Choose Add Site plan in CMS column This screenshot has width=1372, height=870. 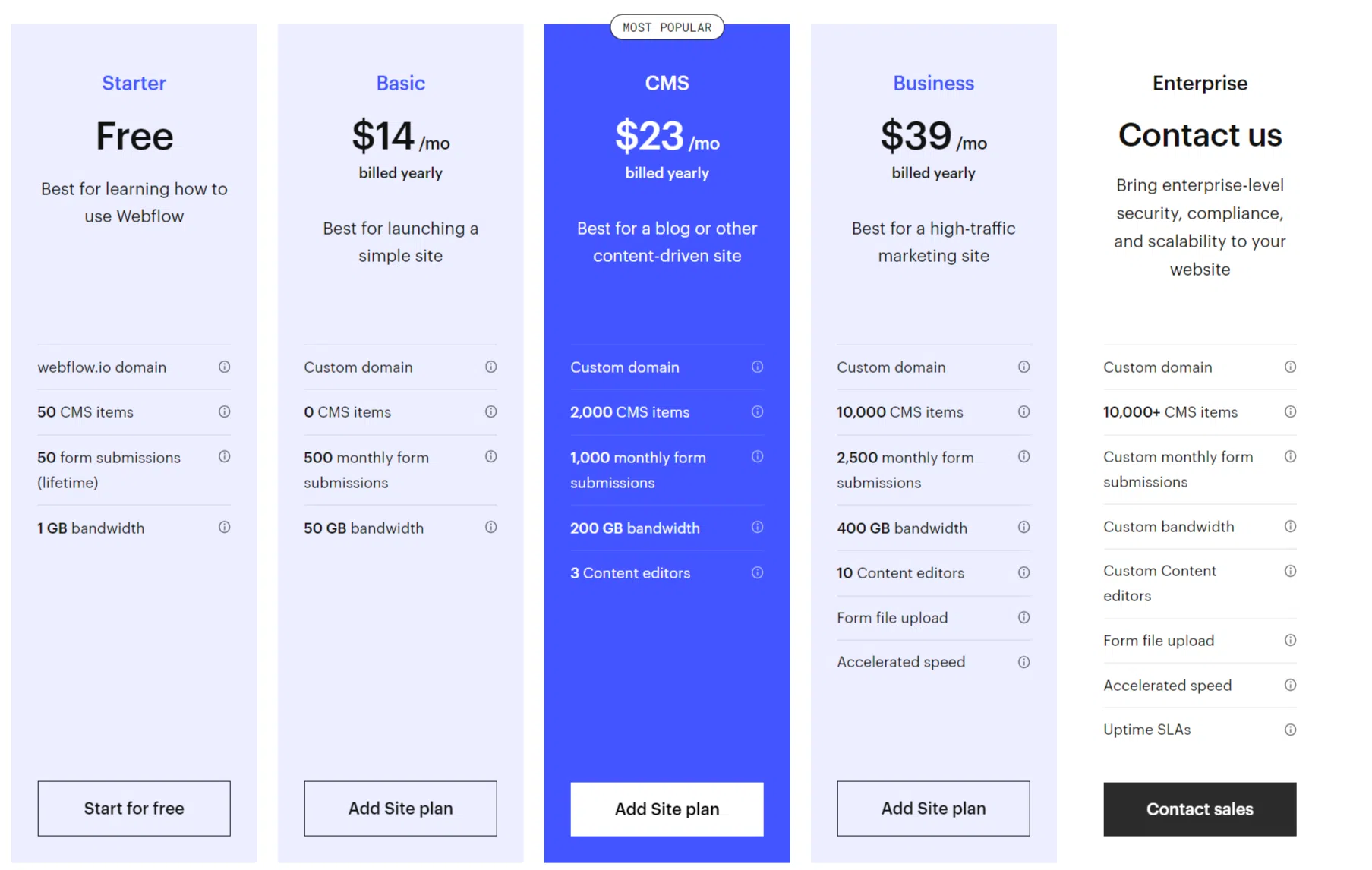[x=667, y=809]
